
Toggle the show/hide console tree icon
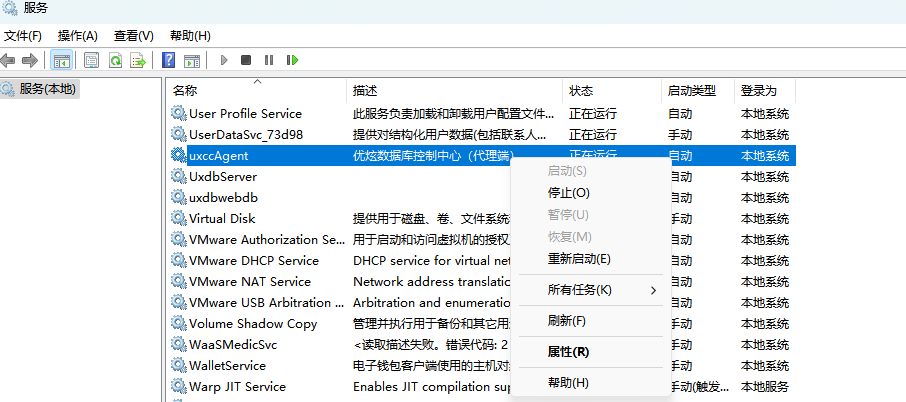pos(61,60)
